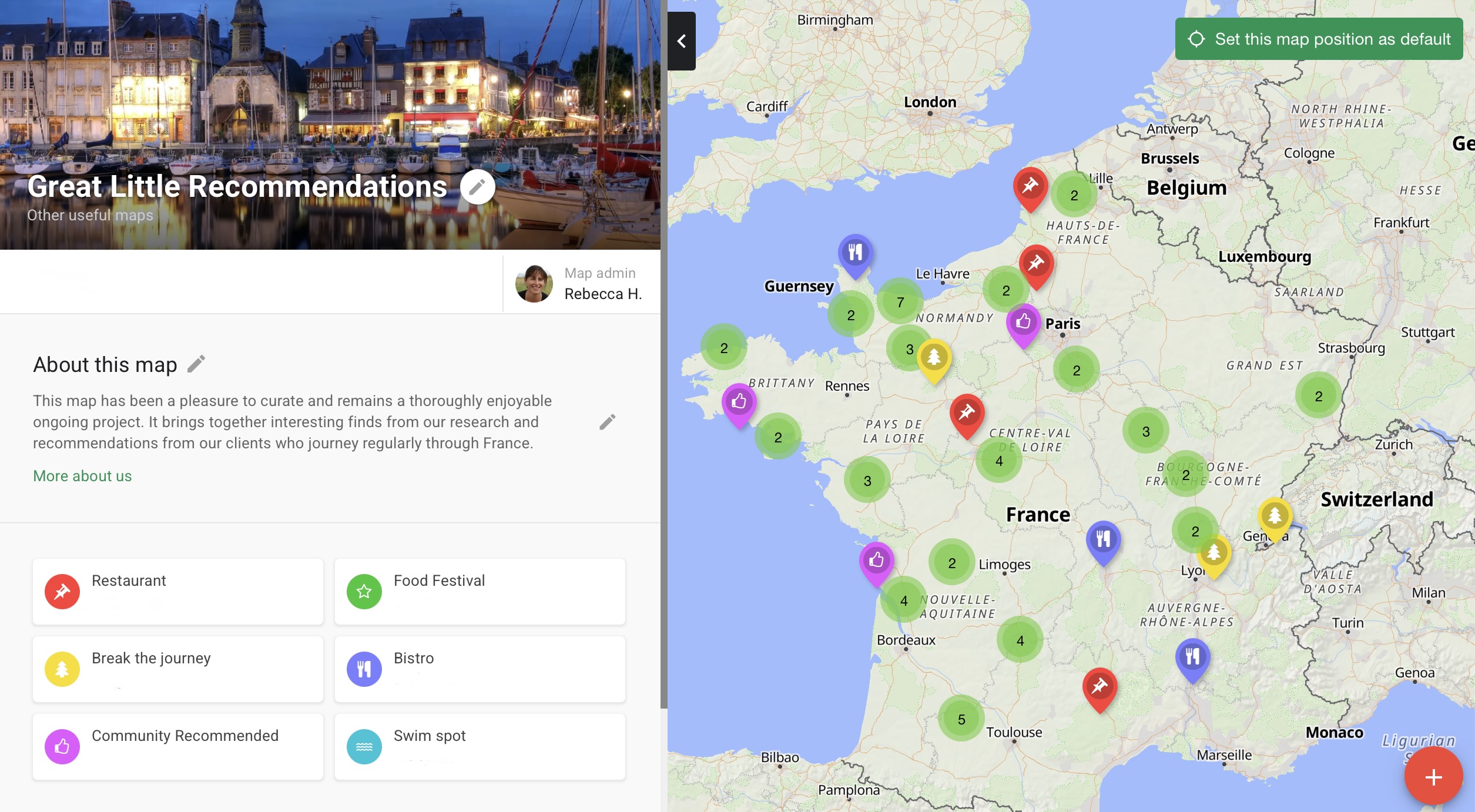Image resolution: width=1475 pixels, height=812 pixels.
Task: Click the thumbs-up marker near Paris
Action: click(x=1023, y=322)
